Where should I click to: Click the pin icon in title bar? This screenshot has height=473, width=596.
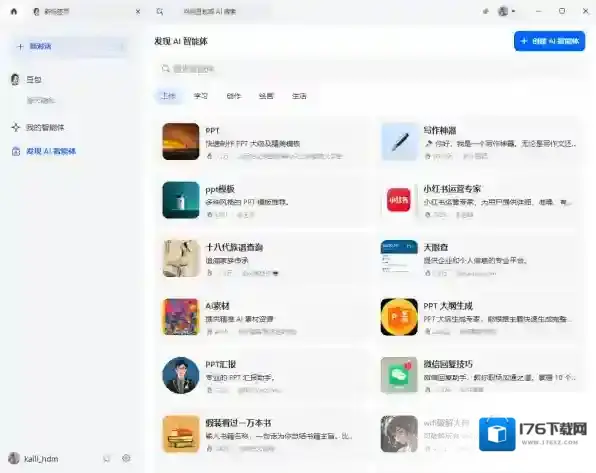click(485, 11)
